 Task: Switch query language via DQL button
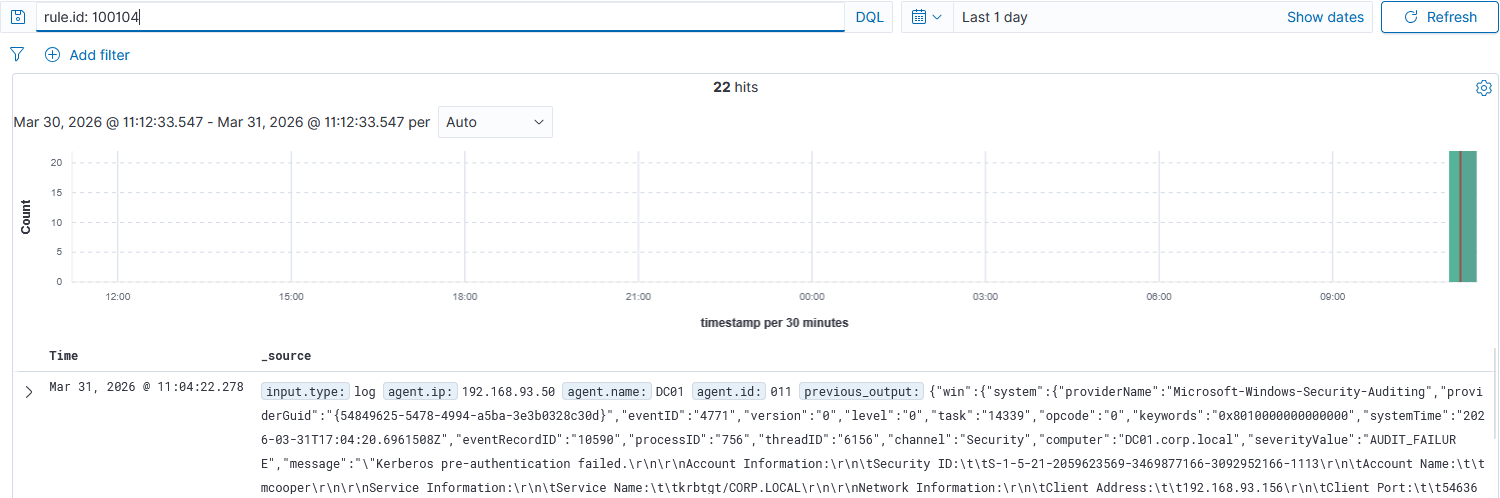coord(869,17)
